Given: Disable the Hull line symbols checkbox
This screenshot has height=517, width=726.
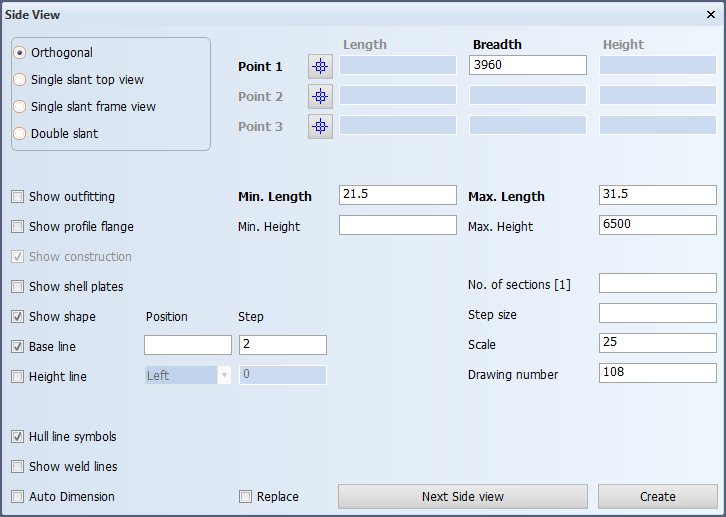Looking at the screenshot, I should point(18,436).
